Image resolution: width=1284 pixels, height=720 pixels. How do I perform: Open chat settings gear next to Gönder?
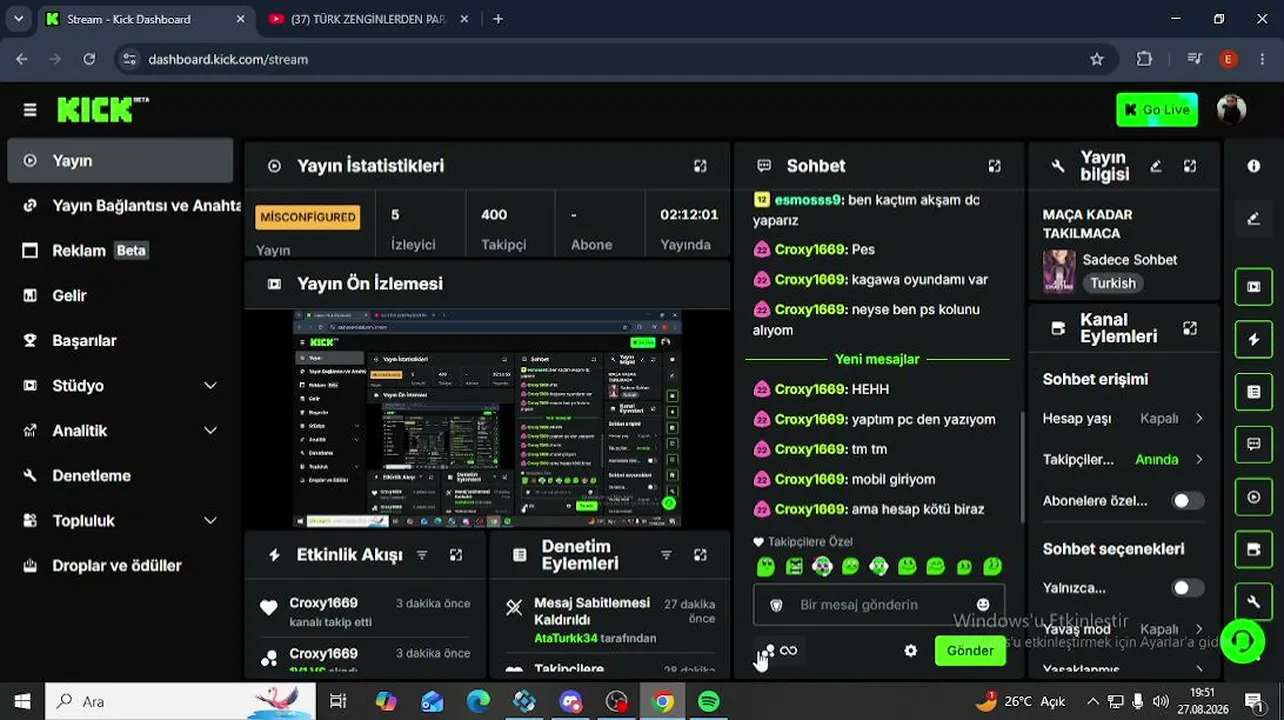click(910, 651)
